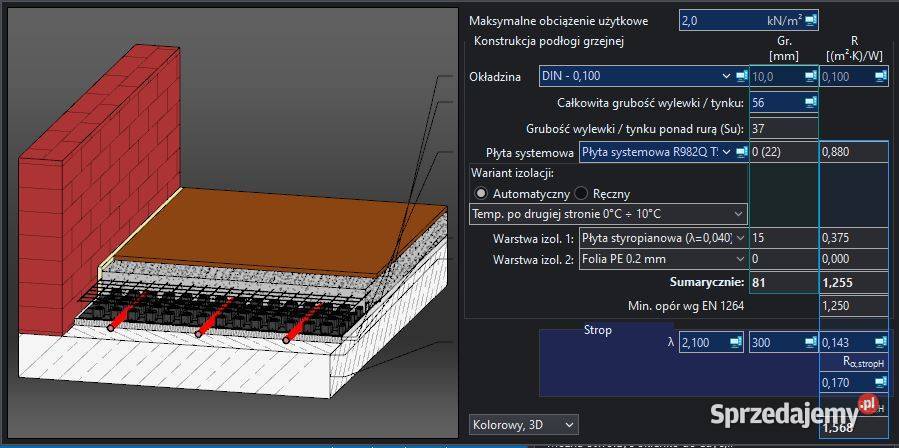Open Warstwa izol. 2 Folia PE dropdown
899x448 pixels.
pyautogui.click(x=663, y=259)
